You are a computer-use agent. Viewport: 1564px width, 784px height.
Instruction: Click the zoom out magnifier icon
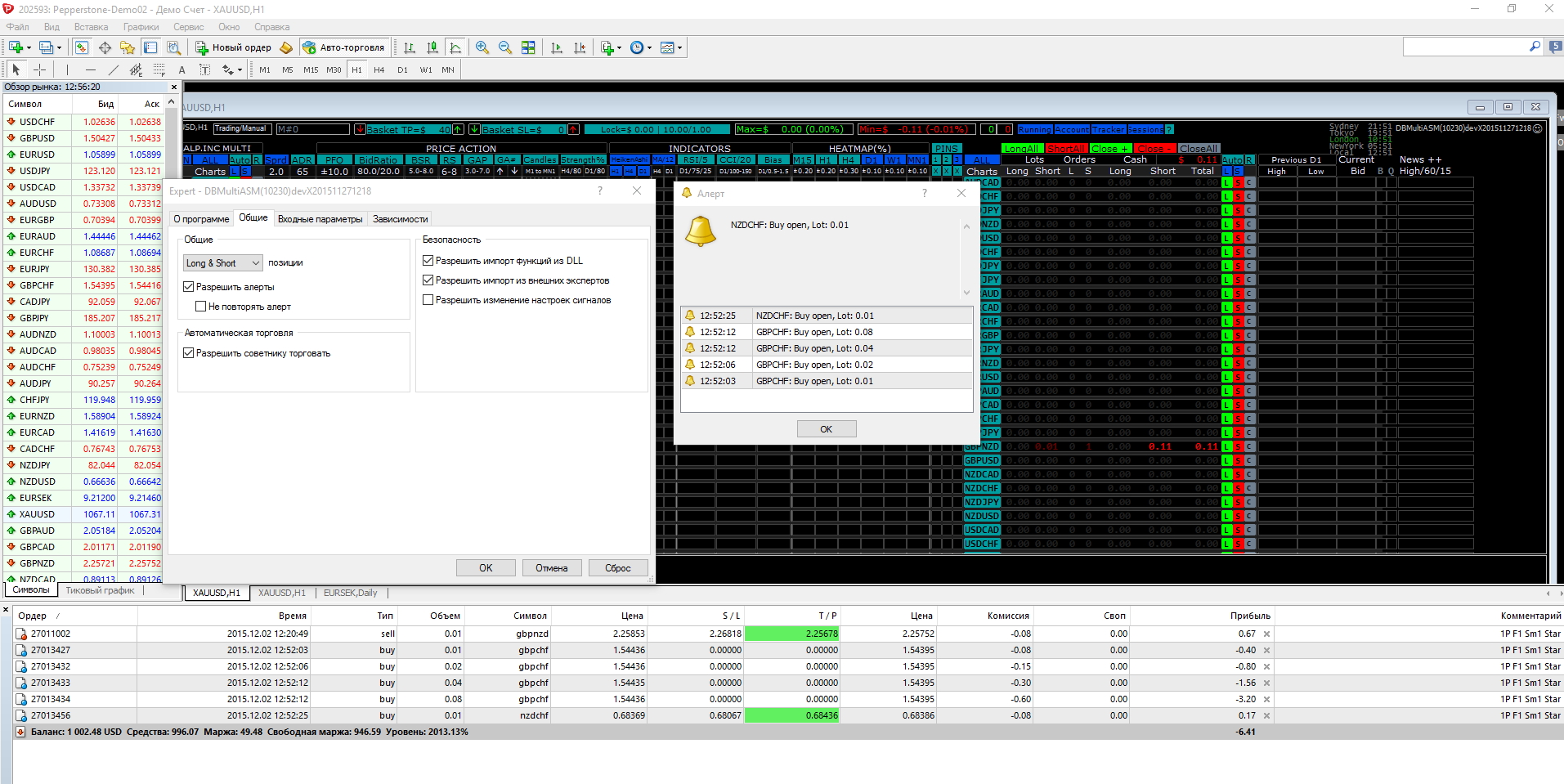click(505, 47)
